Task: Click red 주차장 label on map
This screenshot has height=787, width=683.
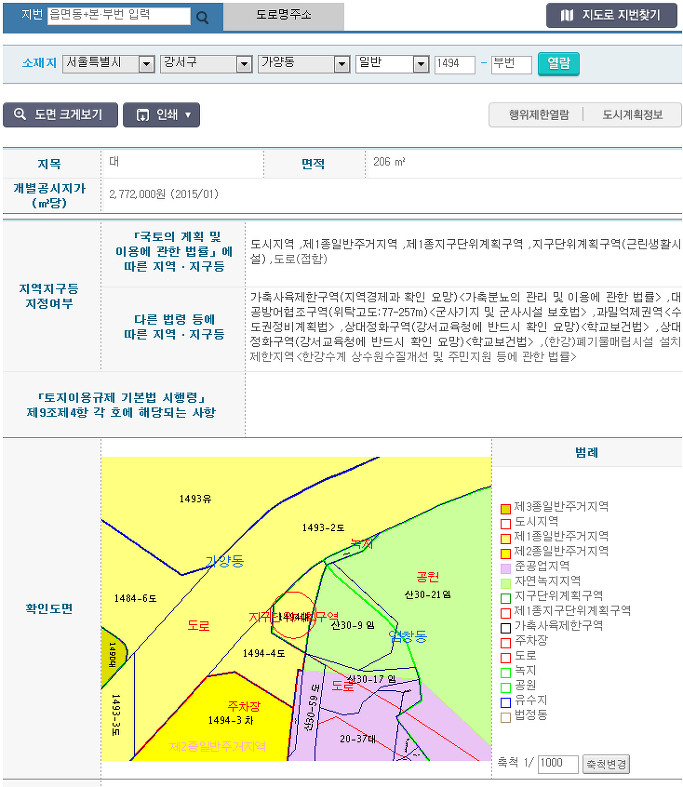Action: (x=244, y=706)
